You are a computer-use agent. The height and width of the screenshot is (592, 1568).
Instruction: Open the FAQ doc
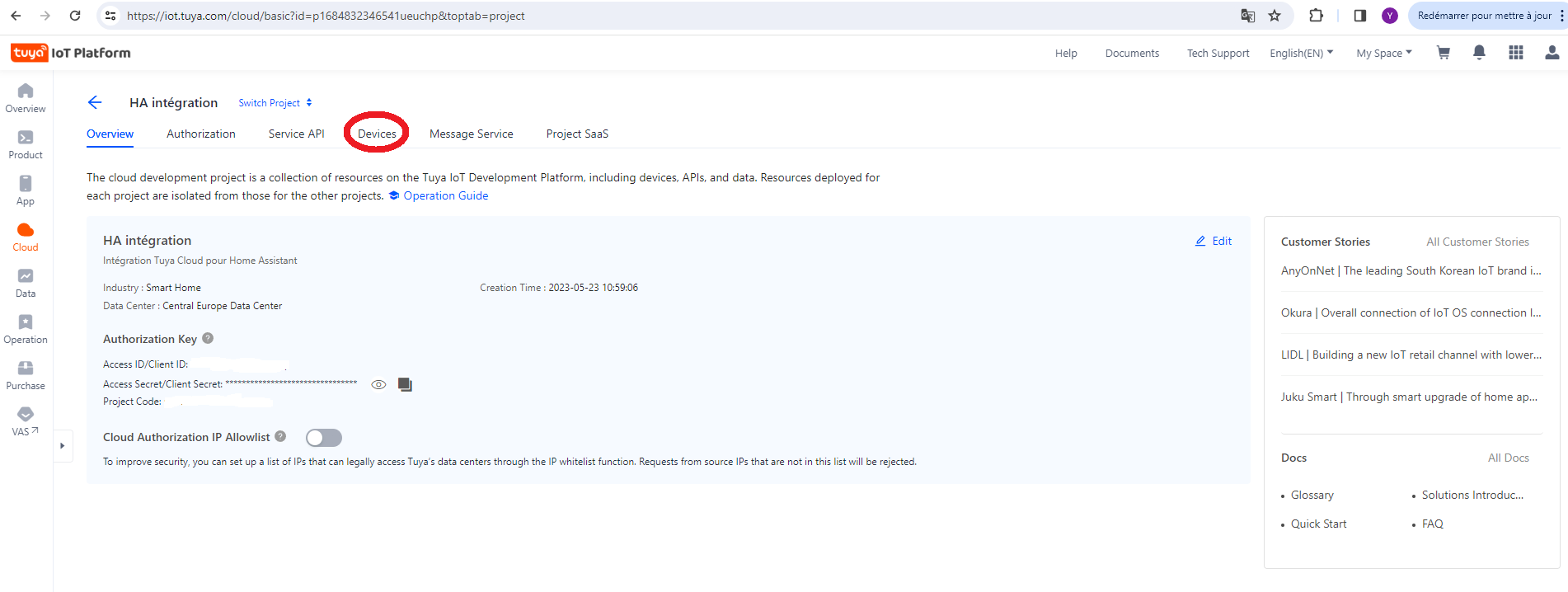[x=1433, y=524]
